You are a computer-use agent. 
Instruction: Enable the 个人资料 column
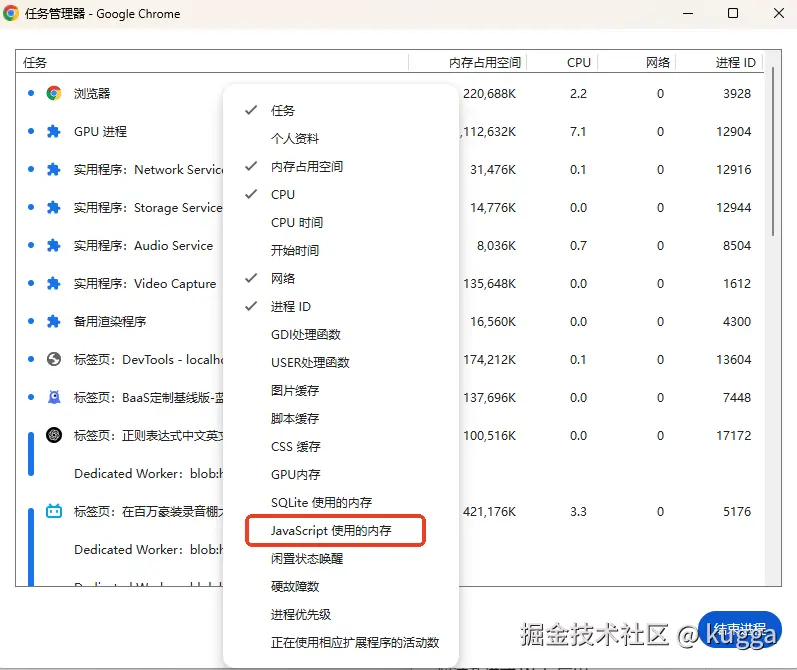coord(341,138)
